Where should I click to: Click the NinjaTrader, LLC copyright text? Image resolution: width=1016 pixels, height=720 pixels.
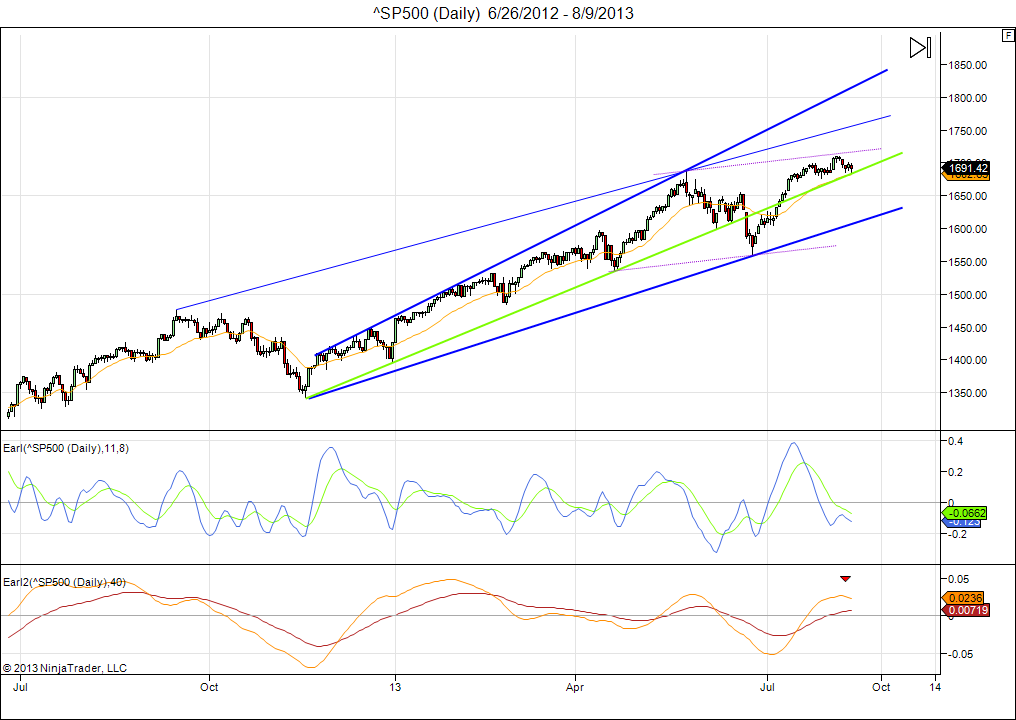pos(65,668)
